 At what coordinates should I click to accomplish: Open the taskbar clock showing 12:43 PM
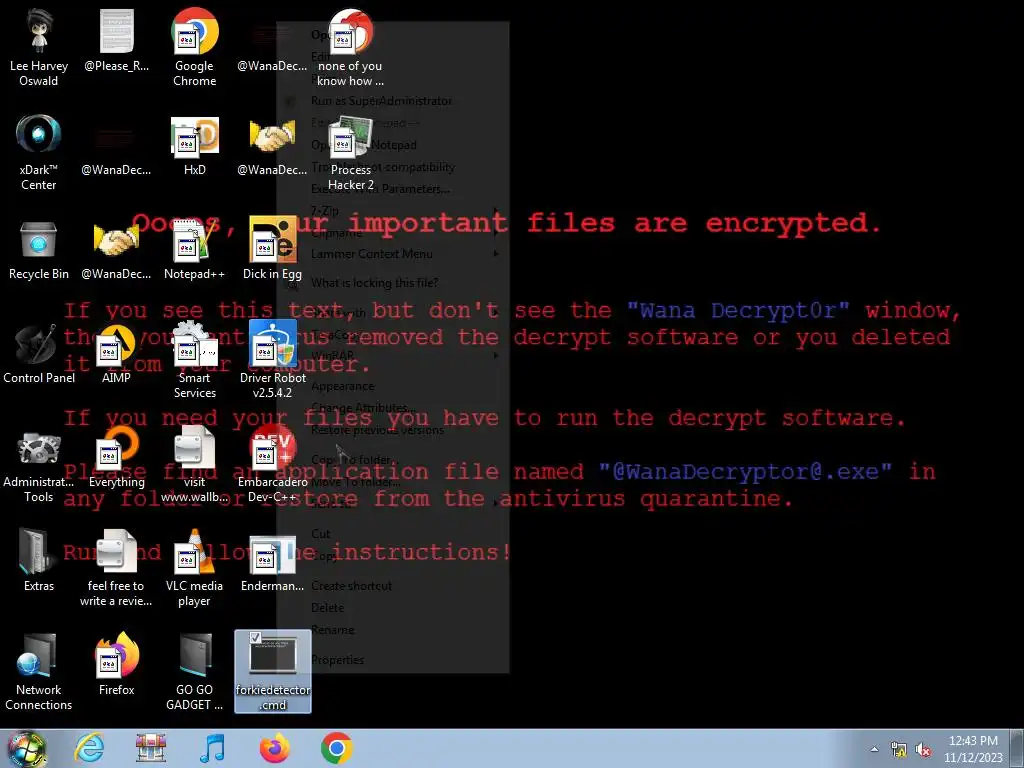tap(973, 749)
